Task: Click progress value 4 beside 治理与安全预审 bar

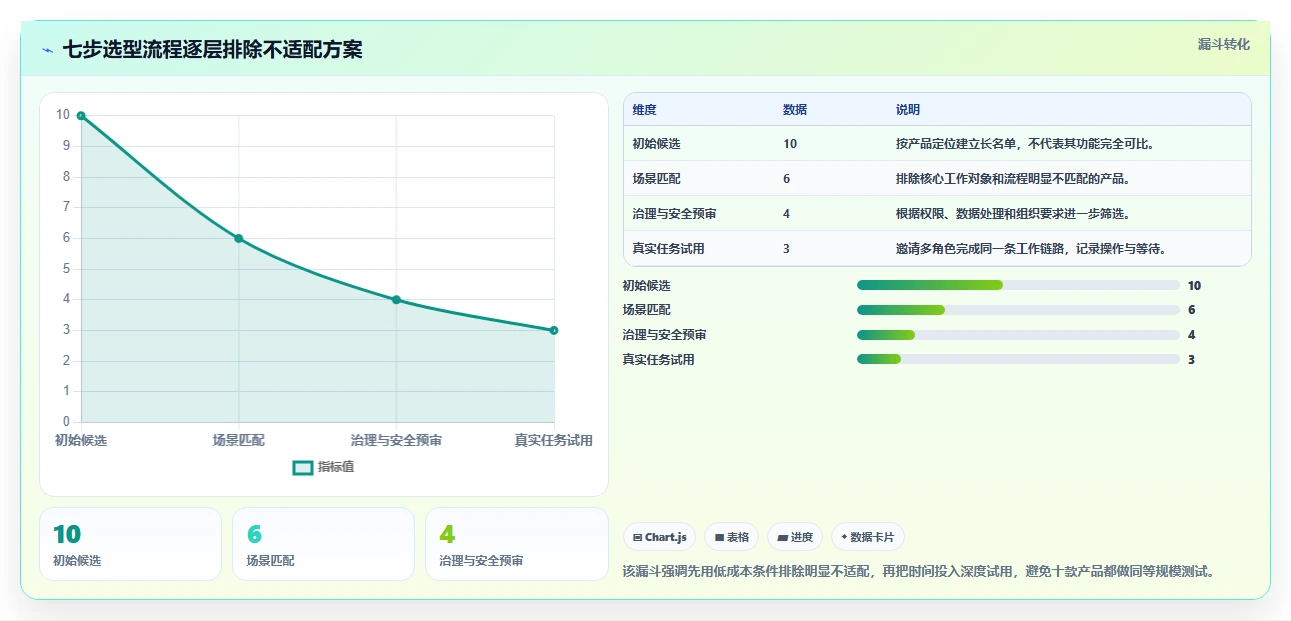Action: point(1191,335)
